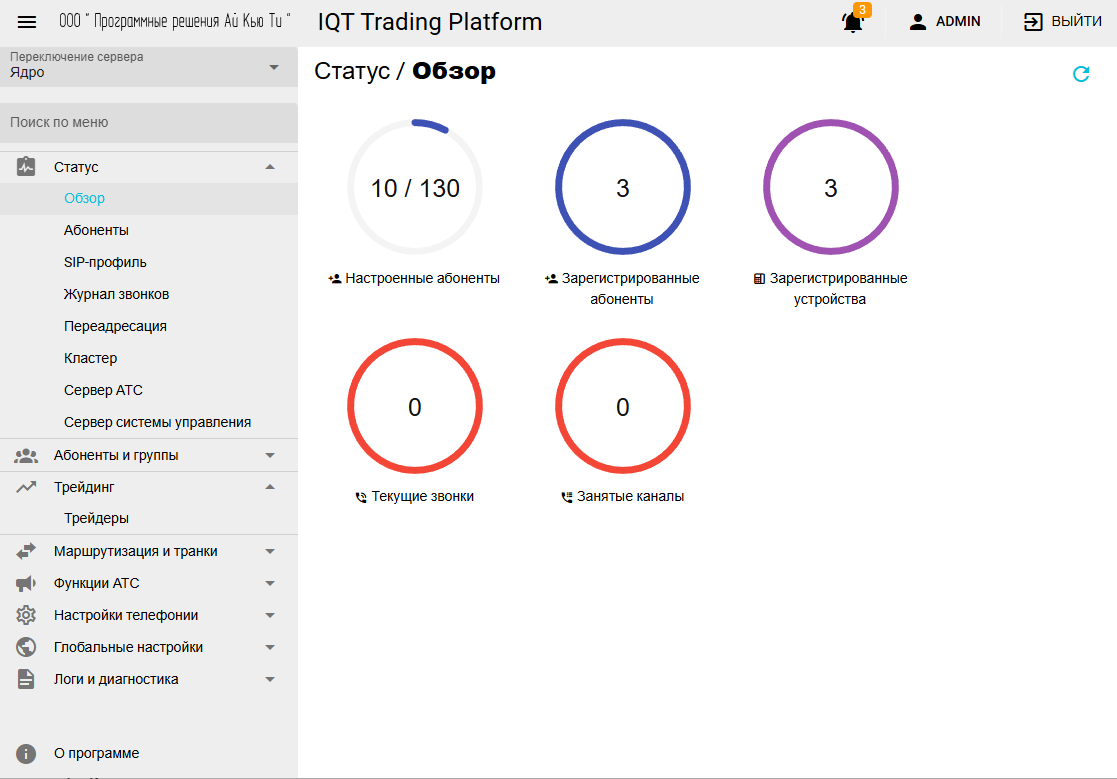Image resolution: width=1117 pixels, height=779 pixels.
Task: Click the Статус heartbeat icon
Action: point(26,167)
